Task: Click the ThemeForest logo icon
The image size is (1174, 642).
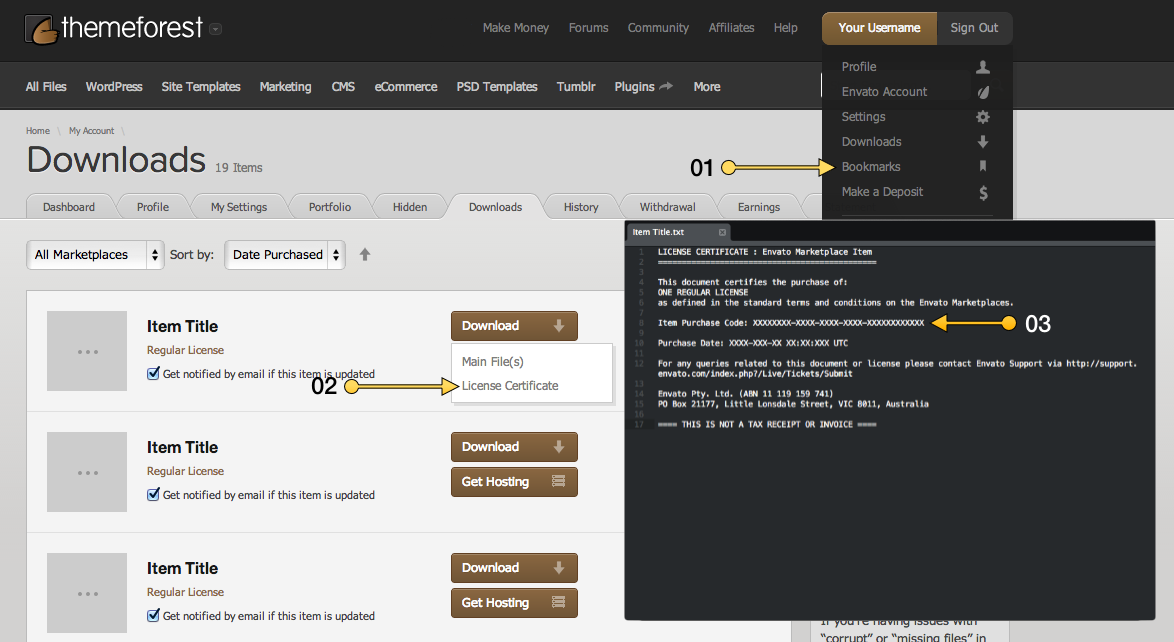Action: (41, 29)
